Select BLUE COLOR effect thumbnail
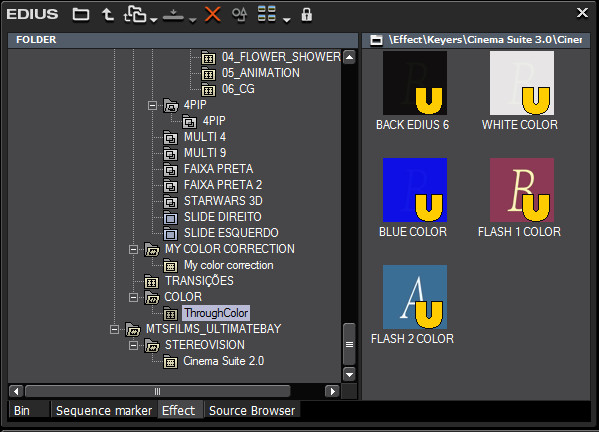 pos(414,190)
